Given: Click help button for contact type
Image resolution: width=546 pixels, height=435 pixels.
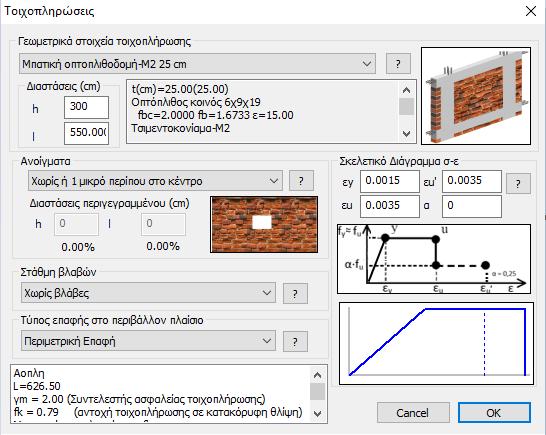Looking at the screenshot, I should [295, 342].
